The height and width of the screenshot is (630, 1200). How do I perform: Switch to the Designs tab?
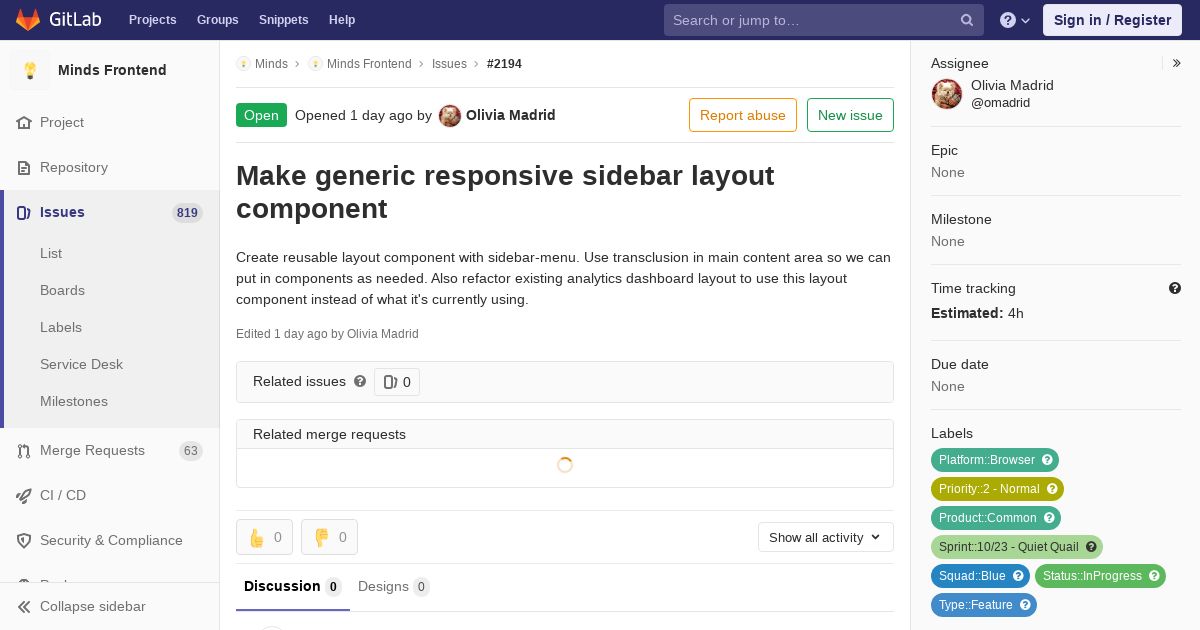(394, 587)
